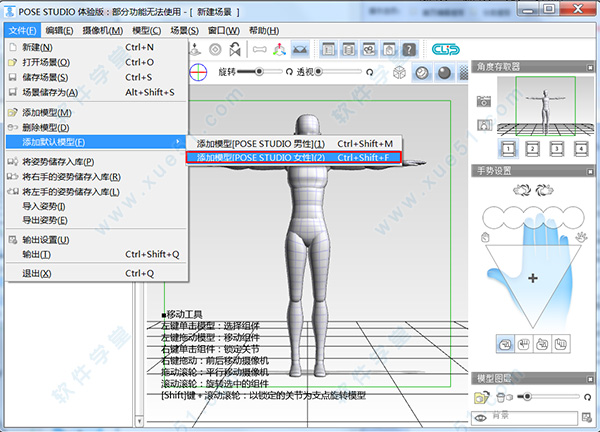
Task: Click 导入姿势 in the file menu
Action: (43, 206)
